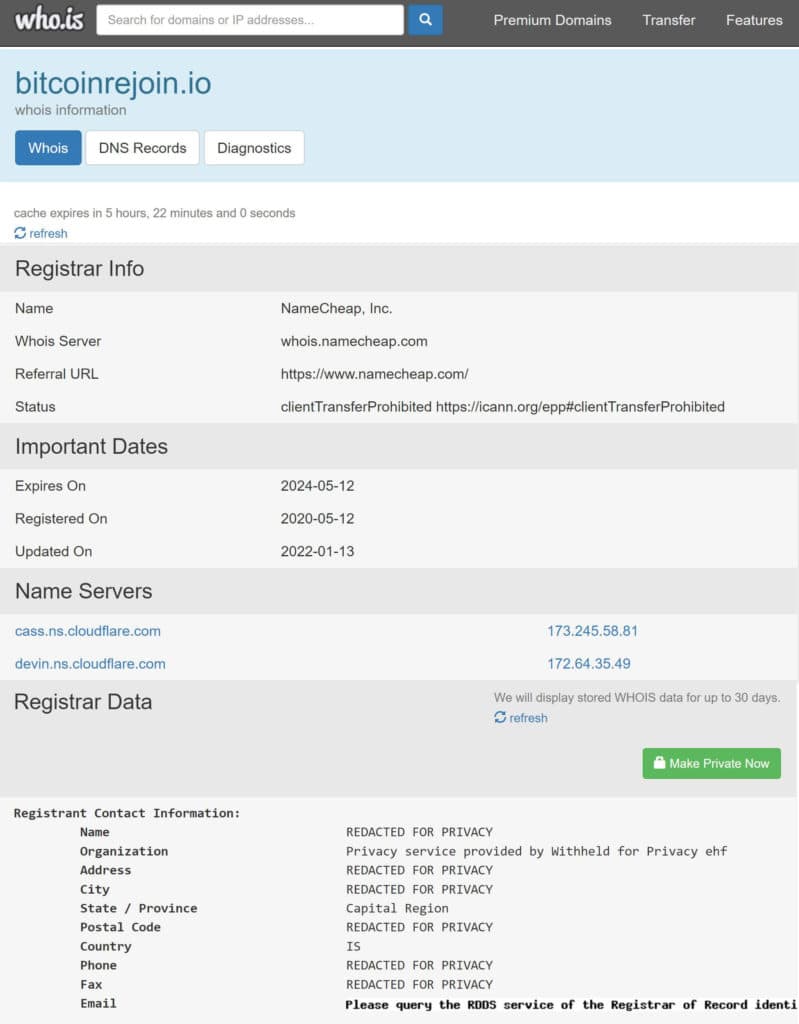Open IP address 173.245.58.81
The width and height of the screenshot is (799, 1024).
click(593, 631)
